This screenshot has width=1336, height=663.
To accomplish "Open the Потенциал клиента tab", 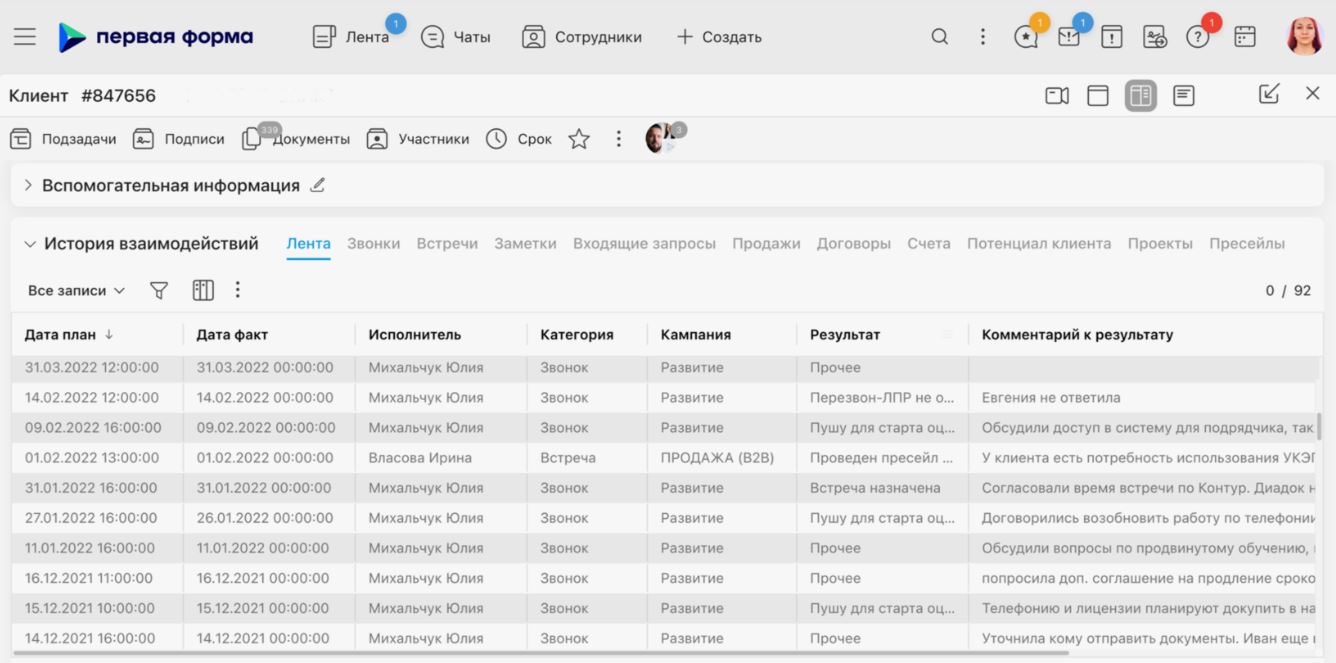I will (x=1039, y=244).
